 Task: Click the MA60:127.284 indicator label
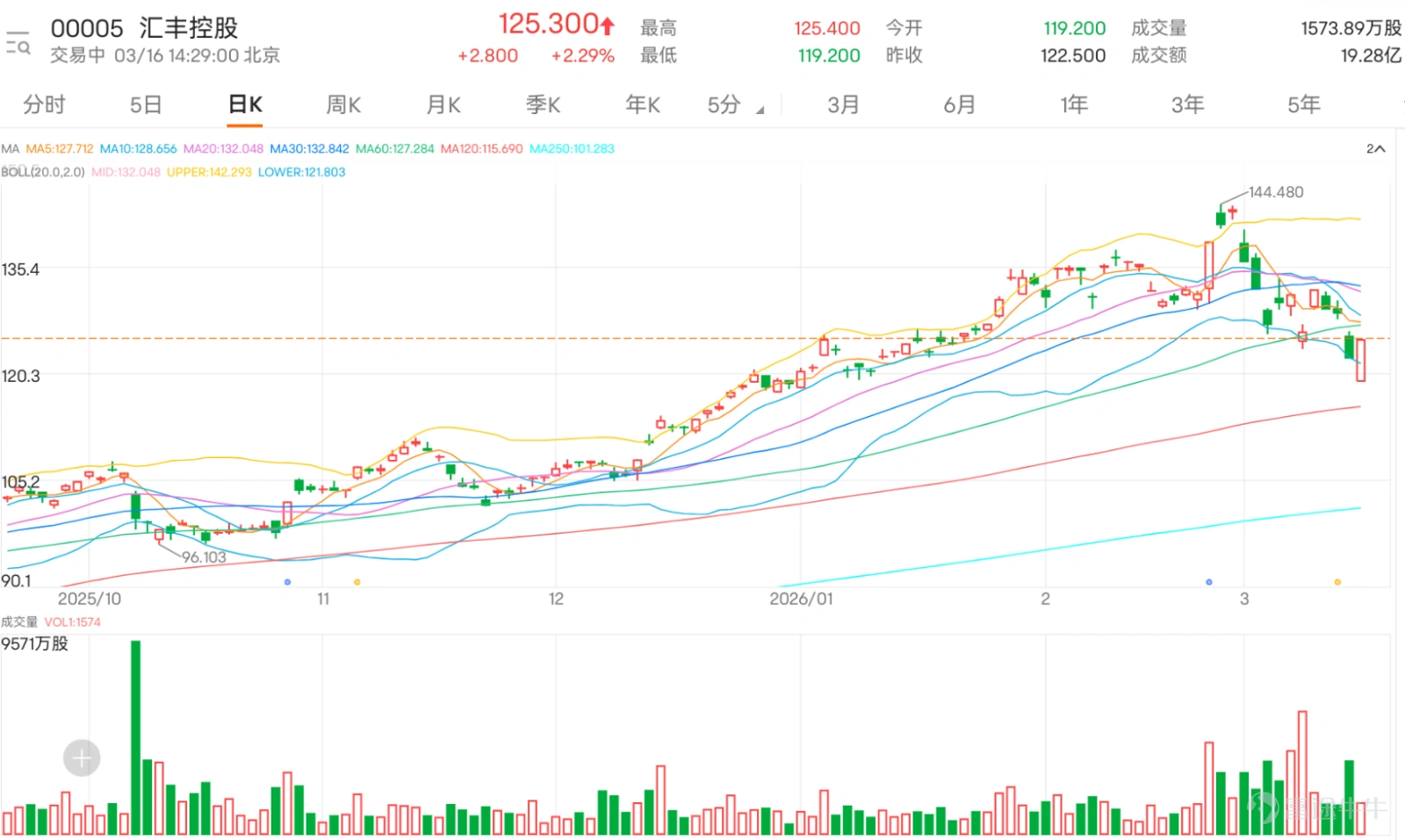(394, 149)
